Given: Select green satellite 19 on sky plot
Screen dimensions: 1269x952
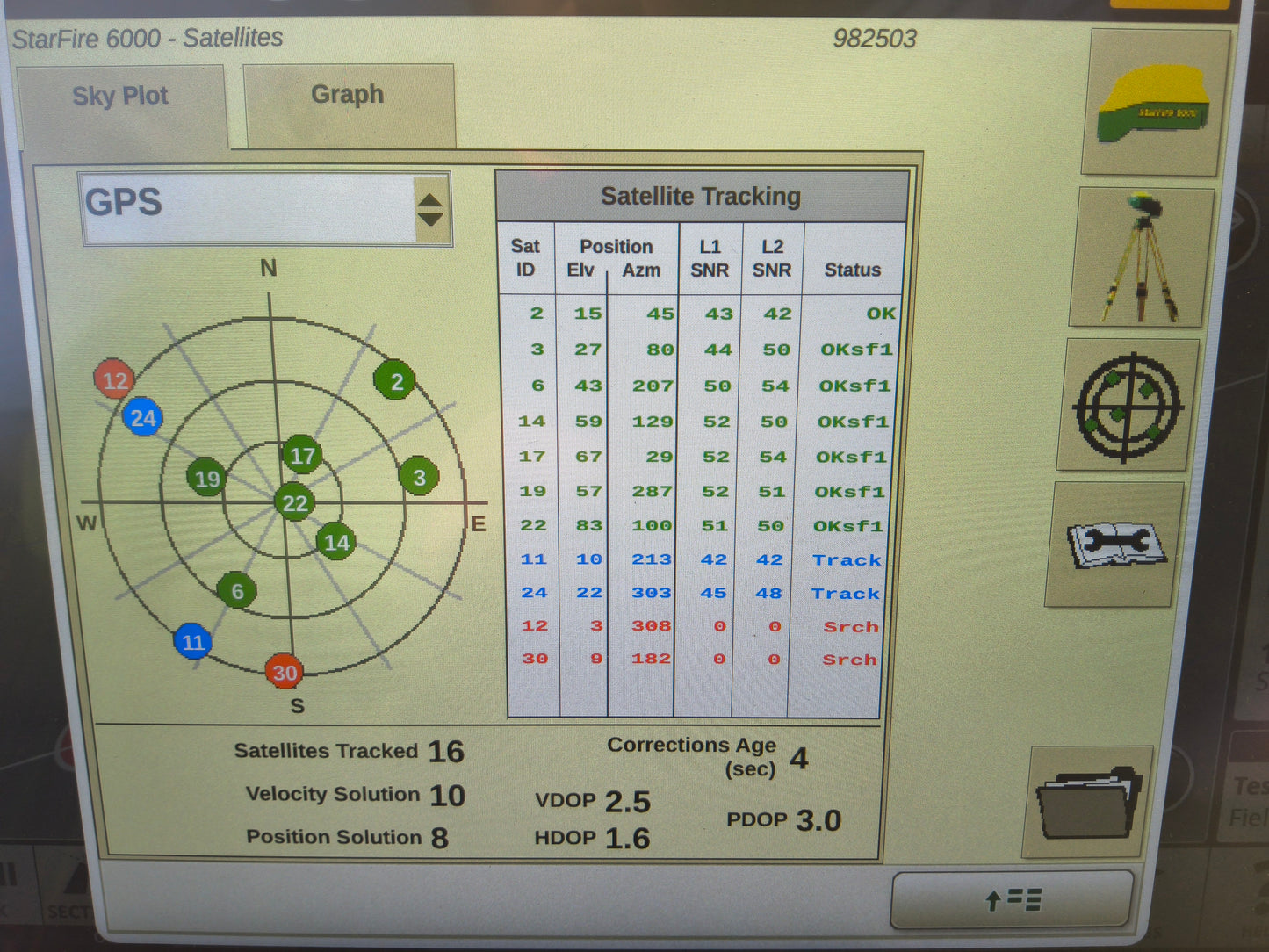Looking at the screenshot, I should 206,478.
